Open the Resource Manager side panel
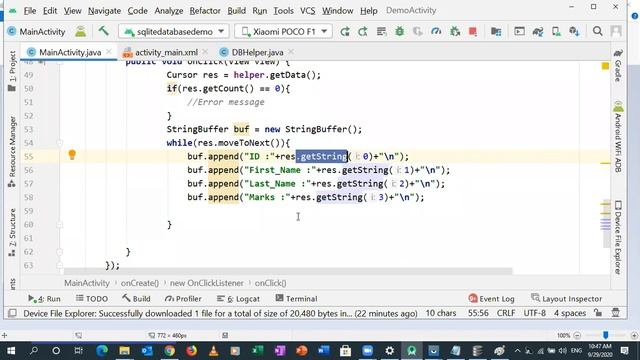The height and width of the screenshot is (360, 640). (x=12, y=151)
